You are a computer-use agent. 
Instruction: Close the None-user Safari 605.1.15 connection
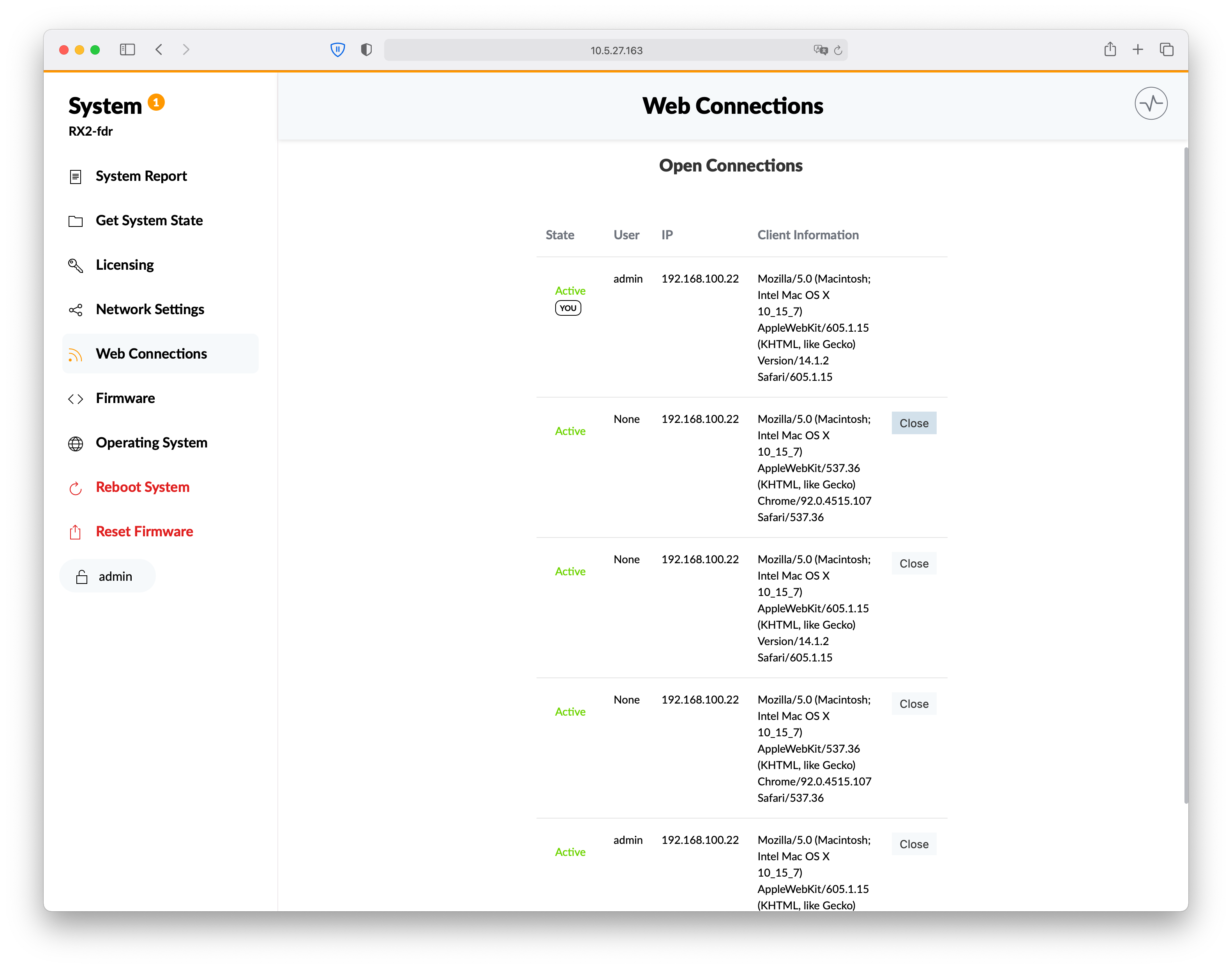point(914,564)
